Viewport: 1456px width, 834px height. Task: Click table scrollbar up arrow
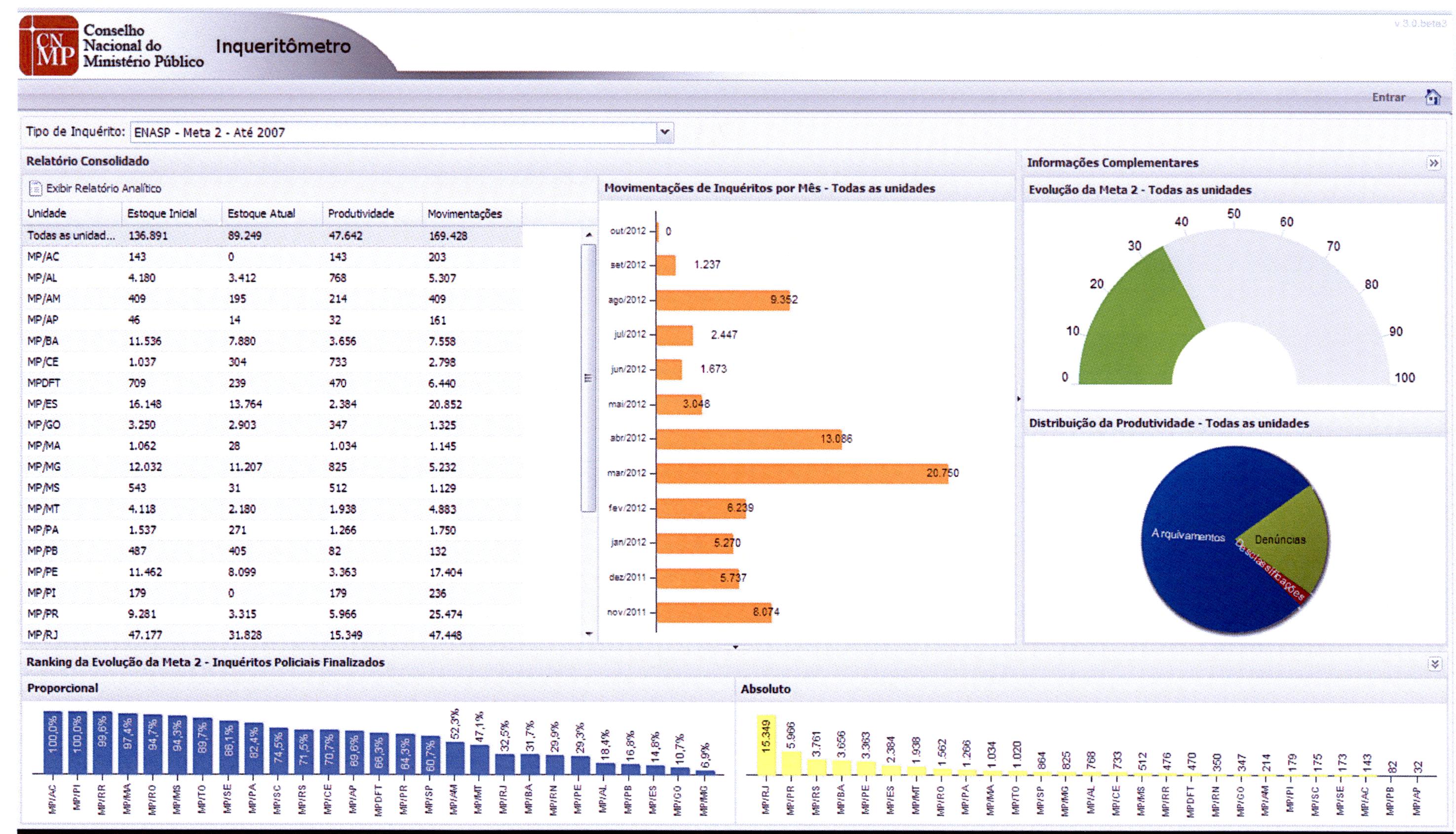click(x=589, y=235)
